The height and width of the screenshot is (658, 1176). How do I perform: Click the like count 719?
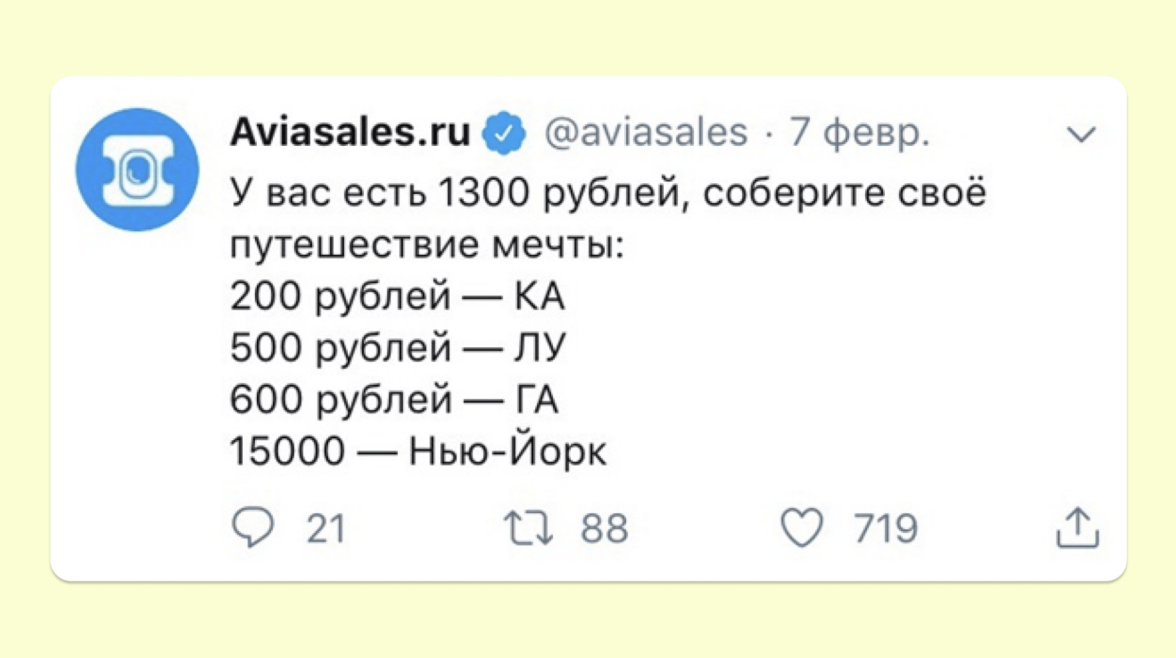pyautogui.click(x=885, y=529)
